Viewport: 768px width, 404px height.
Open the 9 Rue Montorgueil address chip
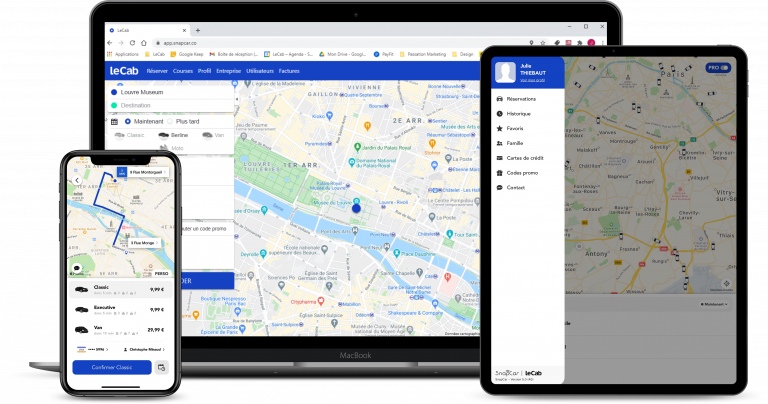(x=143, y=172)
